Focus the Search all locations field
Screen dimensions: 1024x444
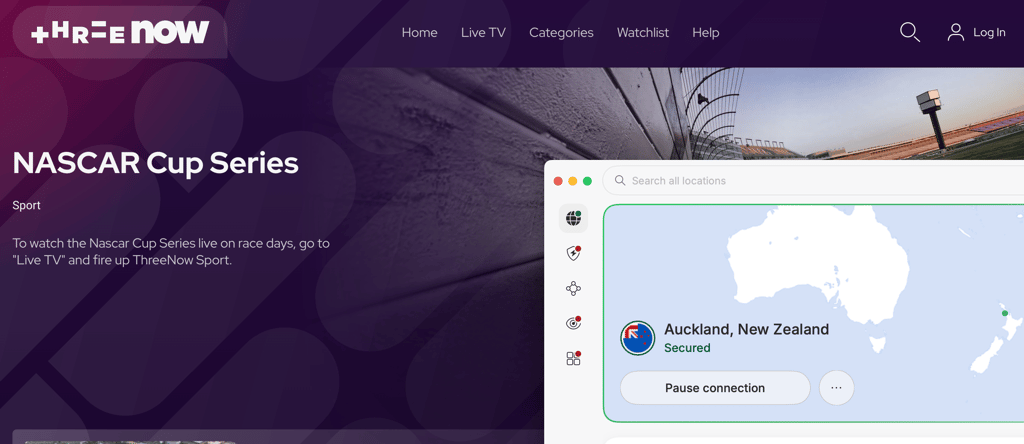tap(813, 180)
